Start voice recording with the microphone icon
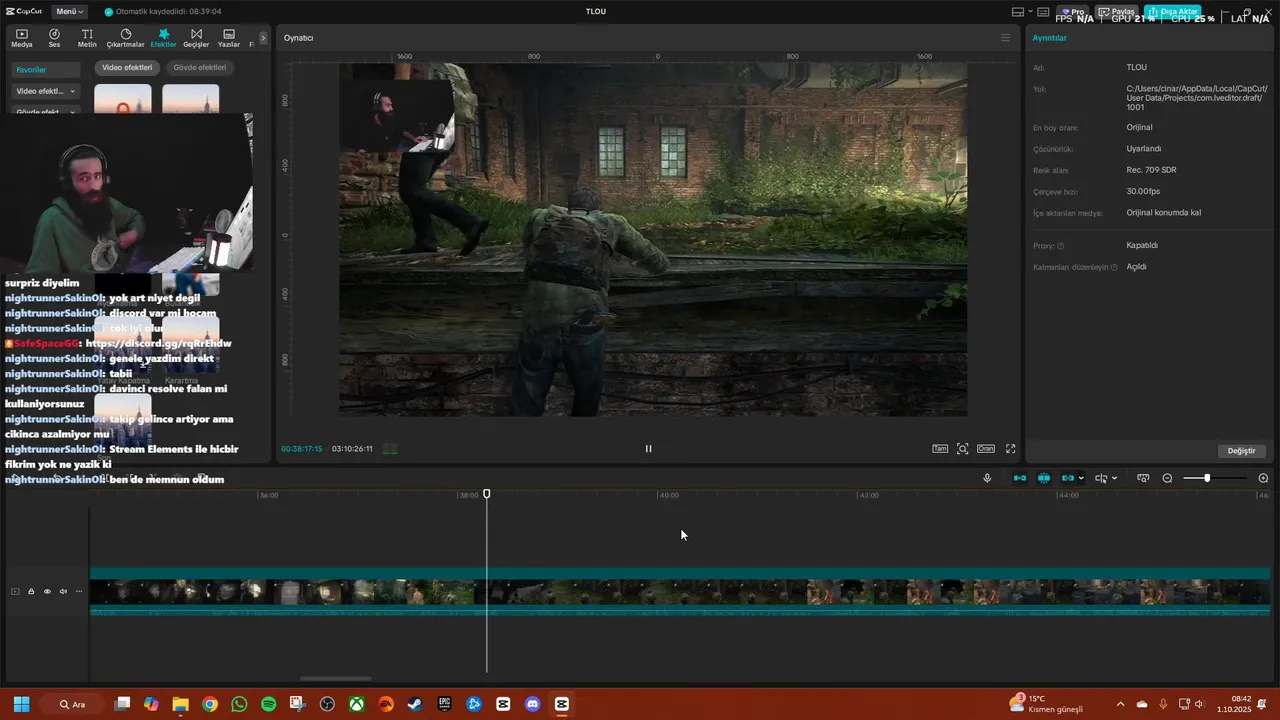 [987, 478]
